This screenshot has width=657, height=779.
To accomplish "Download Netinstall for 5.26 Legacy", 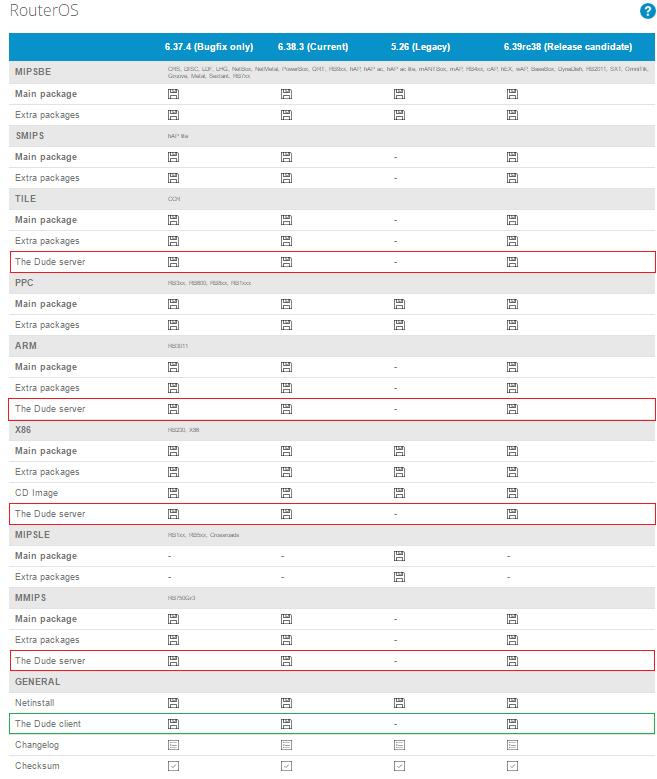I will [x=399, y=702].
